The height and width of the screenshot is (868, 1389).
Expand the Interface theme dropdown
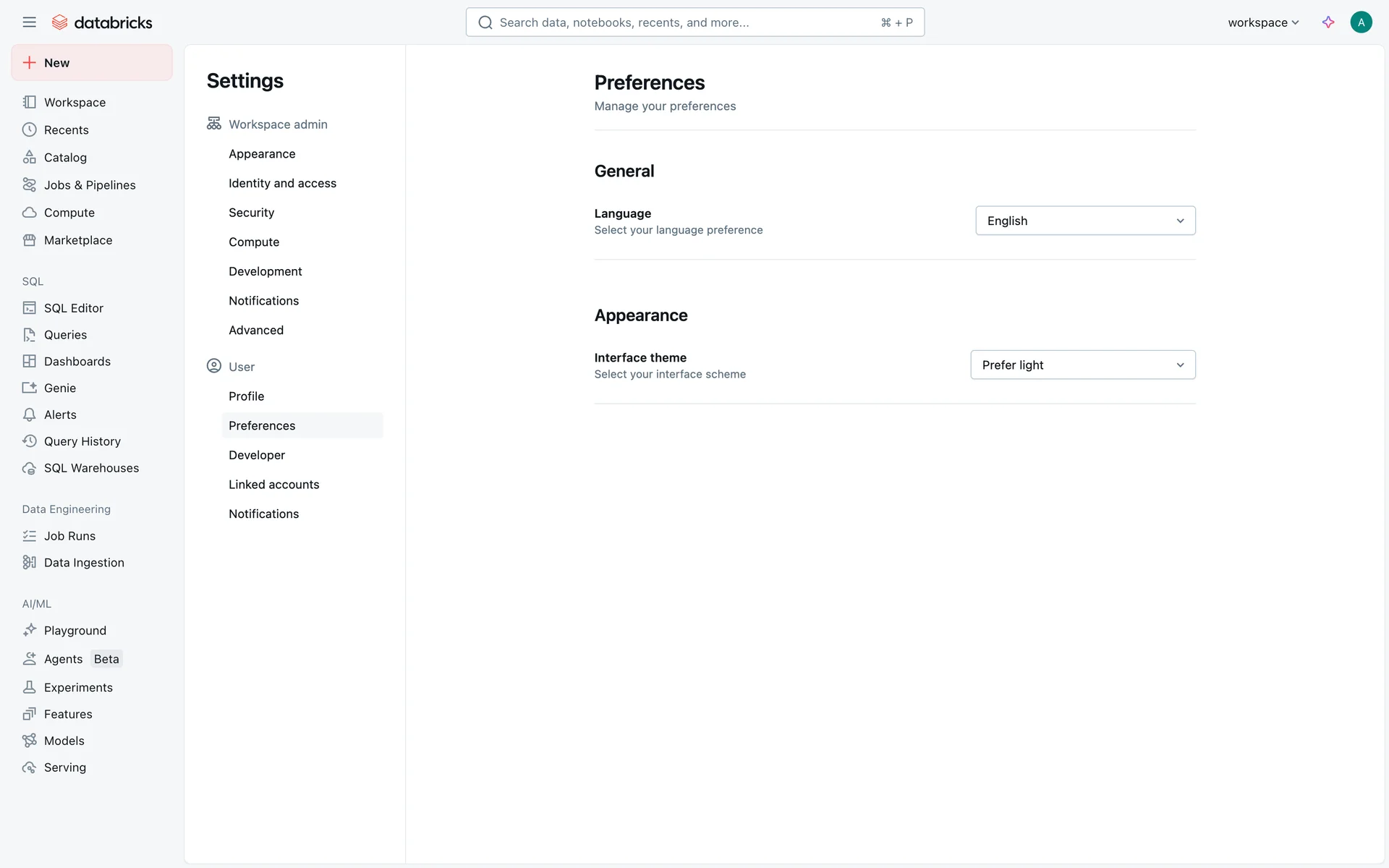click(1082, 365)
